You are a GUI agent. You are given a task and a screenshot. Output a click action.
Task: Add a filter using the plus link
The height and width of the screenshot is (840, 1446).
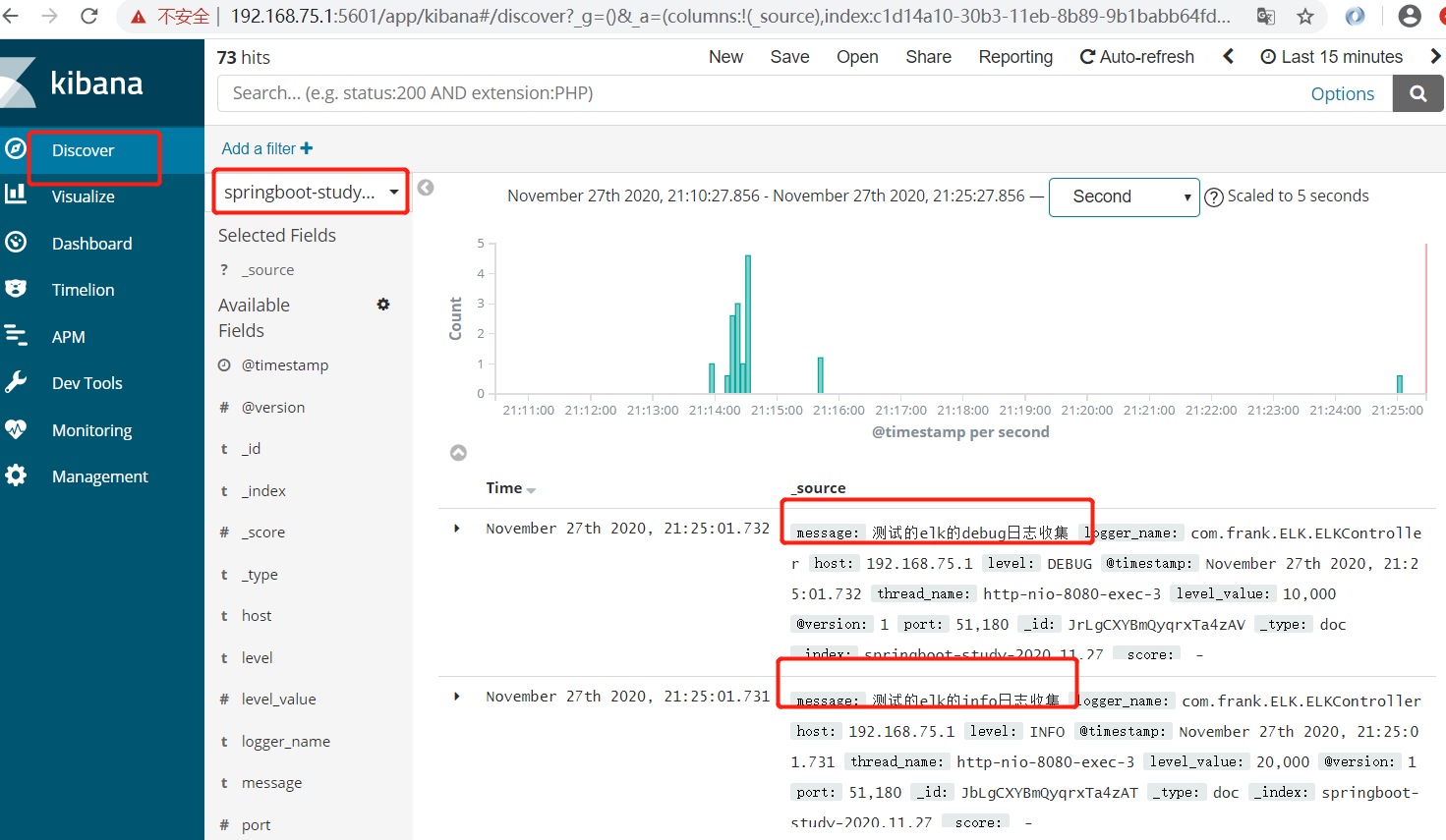coord(265,147)
